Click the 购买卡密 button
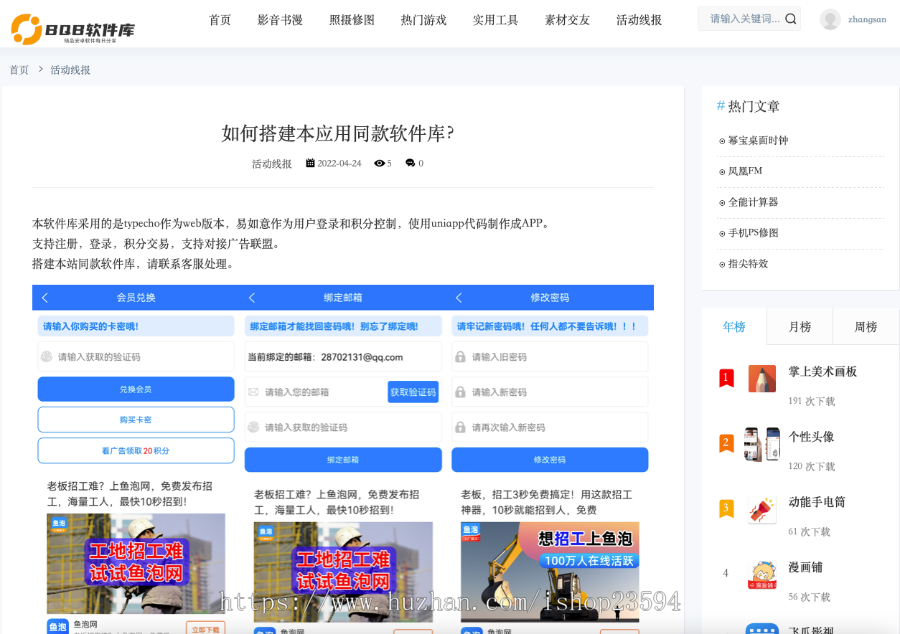900x634 pixels. (x=136, y=419)
